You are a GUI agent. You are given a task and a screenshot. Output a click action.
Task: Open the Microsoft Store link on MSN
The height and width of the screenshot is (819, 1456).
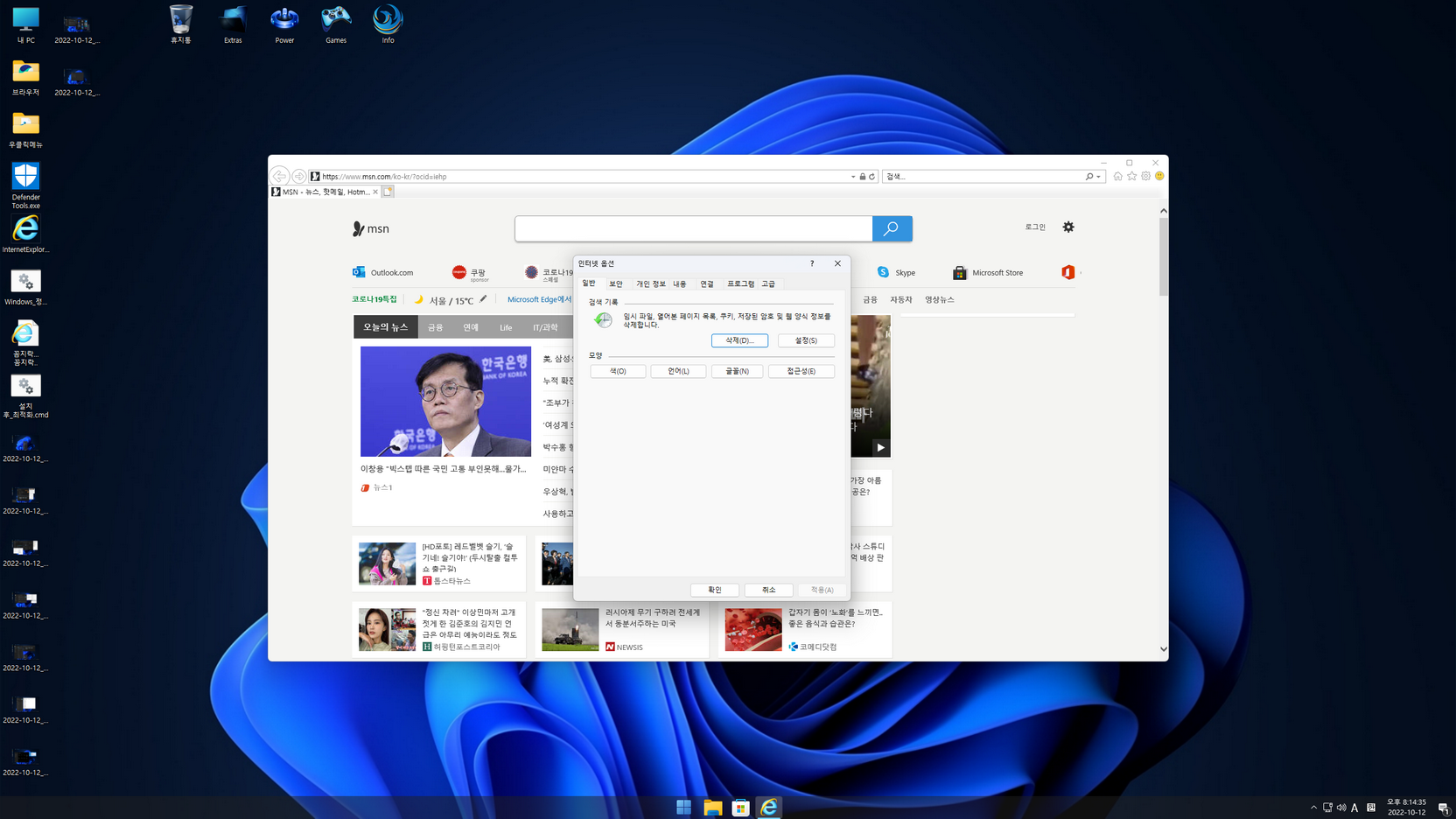[x=988, y=272]
